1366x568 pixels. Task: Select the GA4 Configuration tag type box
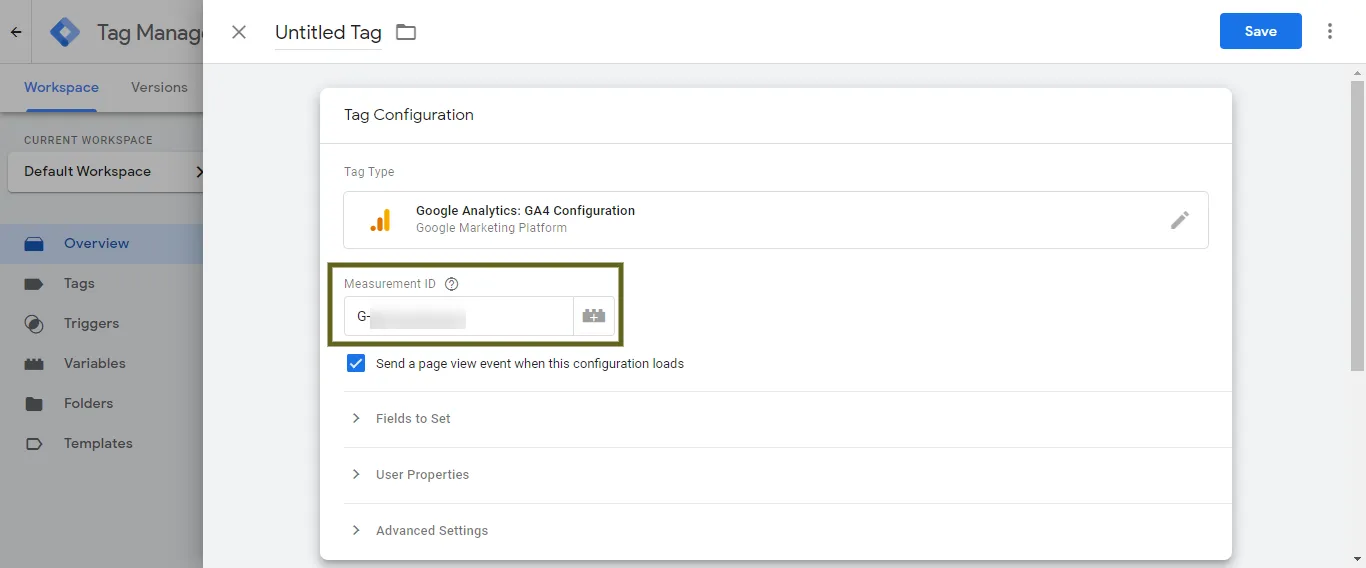(775, 220)
